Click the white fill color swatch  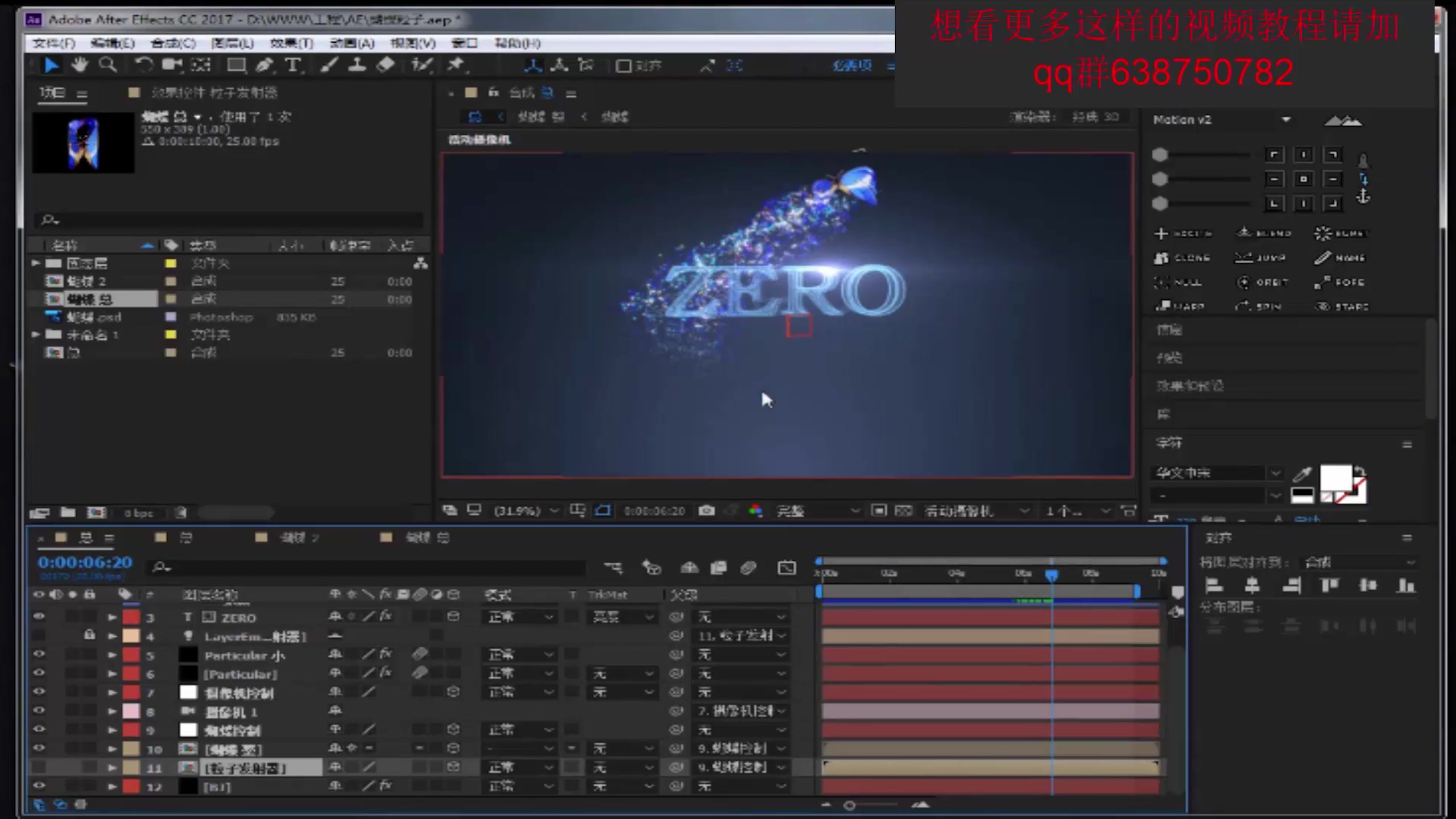[x=1335, y=477]
